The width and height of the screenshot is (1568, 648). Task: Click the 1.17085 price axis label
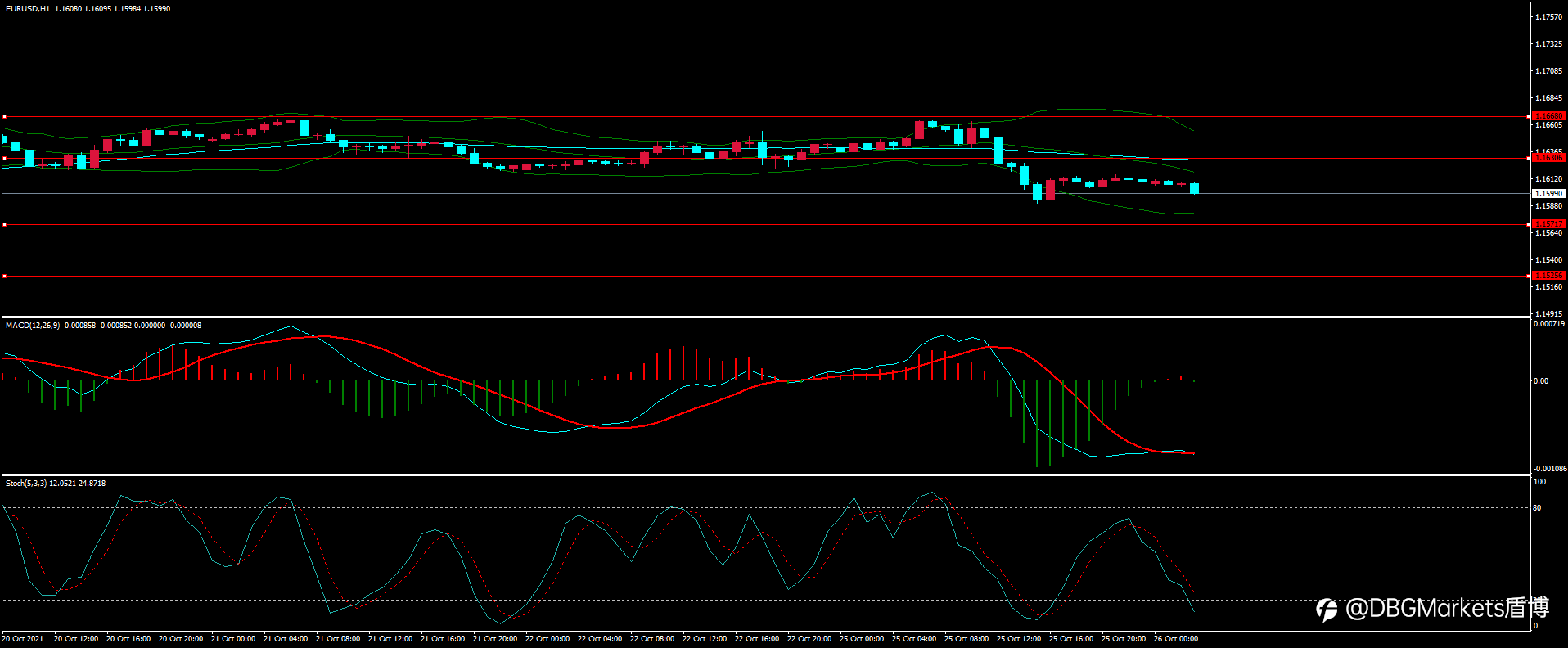[1548, 71]
